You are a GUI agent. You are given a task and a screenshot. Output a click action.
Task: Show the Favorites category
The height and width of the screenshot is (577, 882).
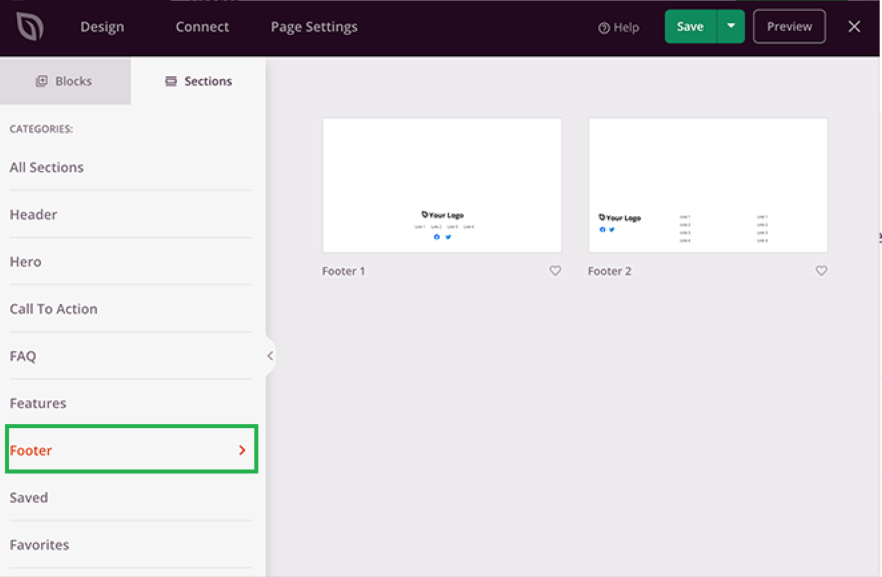[40, 545]
